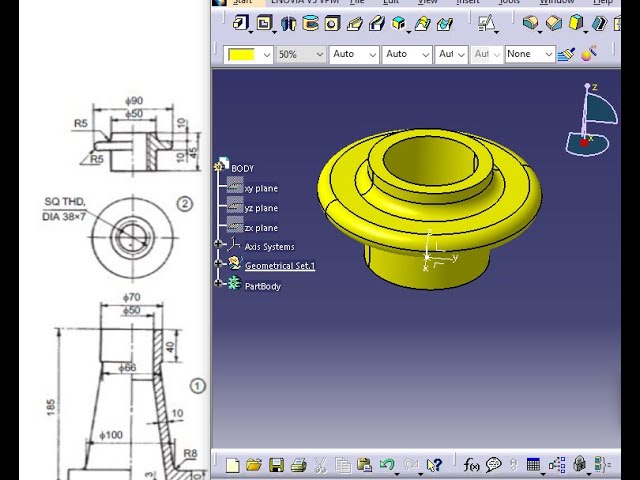Select yz plane in the tree
This screenshot has width=640, height=480.
(x=261, y=208)
